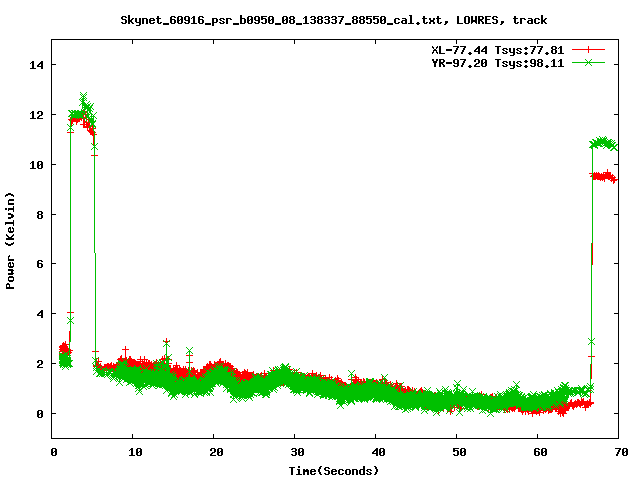The image size is (640, 480).
Task: Click the red XL legend line sample
Action: (588, 50)
